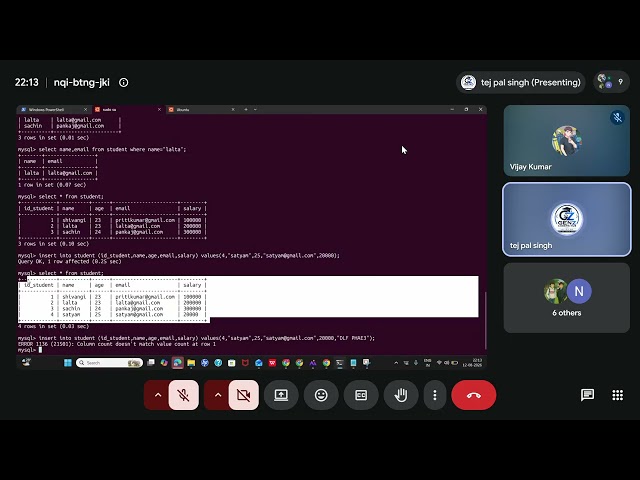Open the participants list showing 9
The image size is (640, 480).
[x=611, y=82]
